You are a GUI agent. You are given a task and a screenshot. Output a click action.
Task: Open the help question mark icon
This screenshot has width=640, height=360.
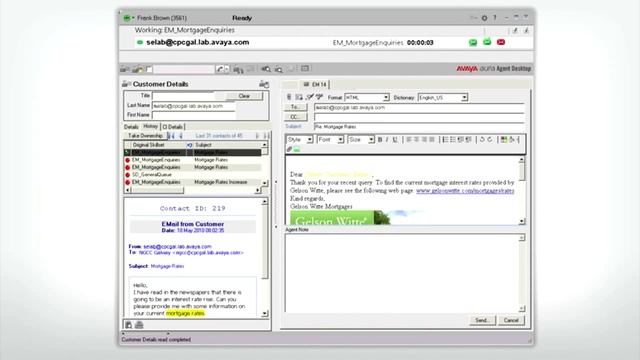point(495,18)
